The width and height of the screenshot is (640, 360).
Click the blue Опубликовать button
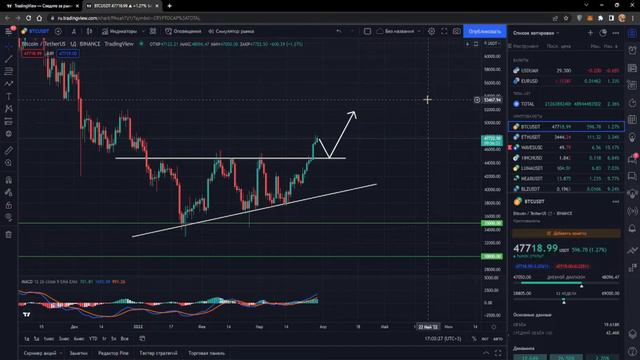pos(484,31)
